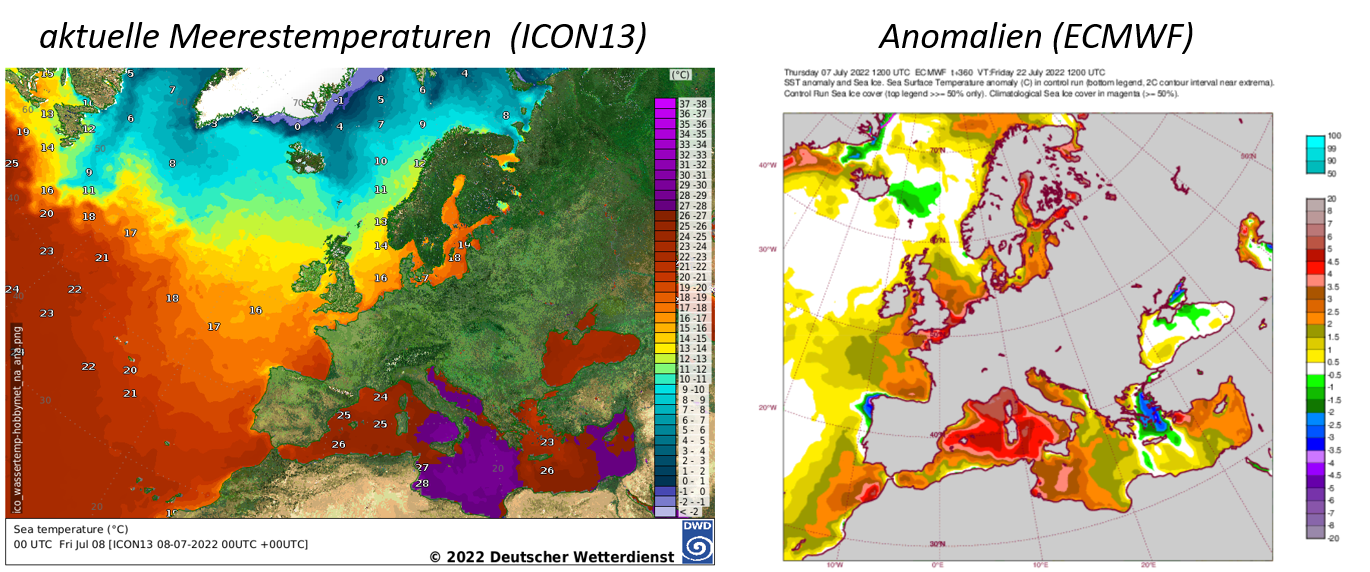The height and width of the screenshot is (572, 1370).
Task: Click the '(°C)' unit label above the left legend
Action: tap(680, 74)
